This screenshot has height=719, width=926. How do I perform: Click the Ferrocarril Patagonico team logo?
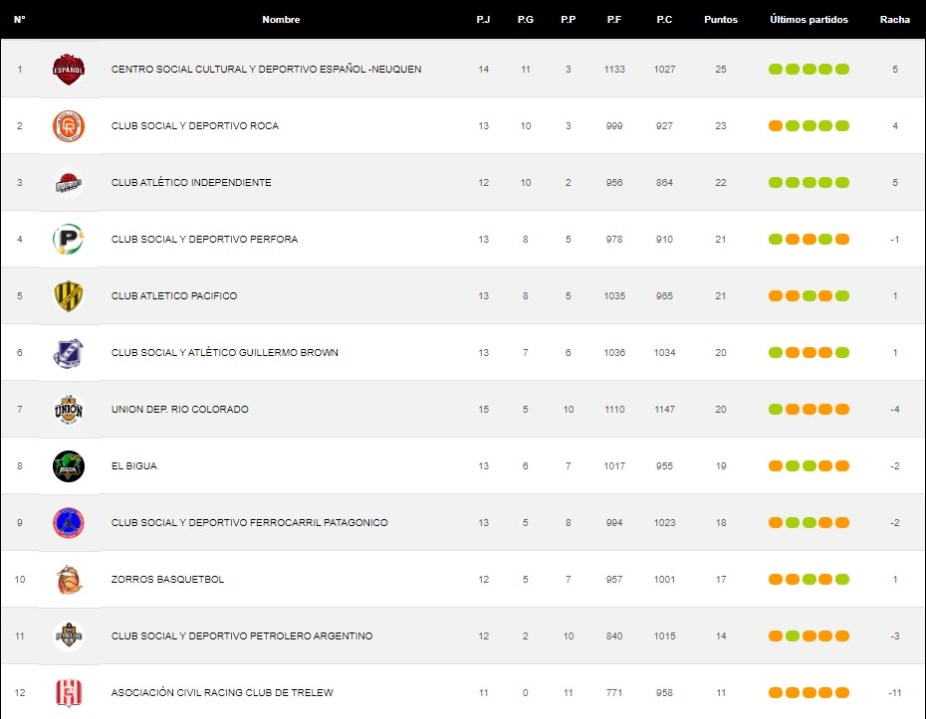[x=68, y=523]
